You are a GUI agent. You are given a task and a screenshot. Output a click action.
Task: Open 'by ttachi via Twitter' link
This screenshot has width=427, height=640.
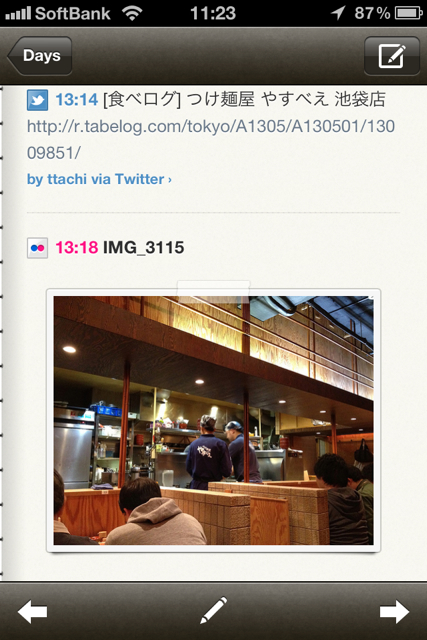click(96, 179)
